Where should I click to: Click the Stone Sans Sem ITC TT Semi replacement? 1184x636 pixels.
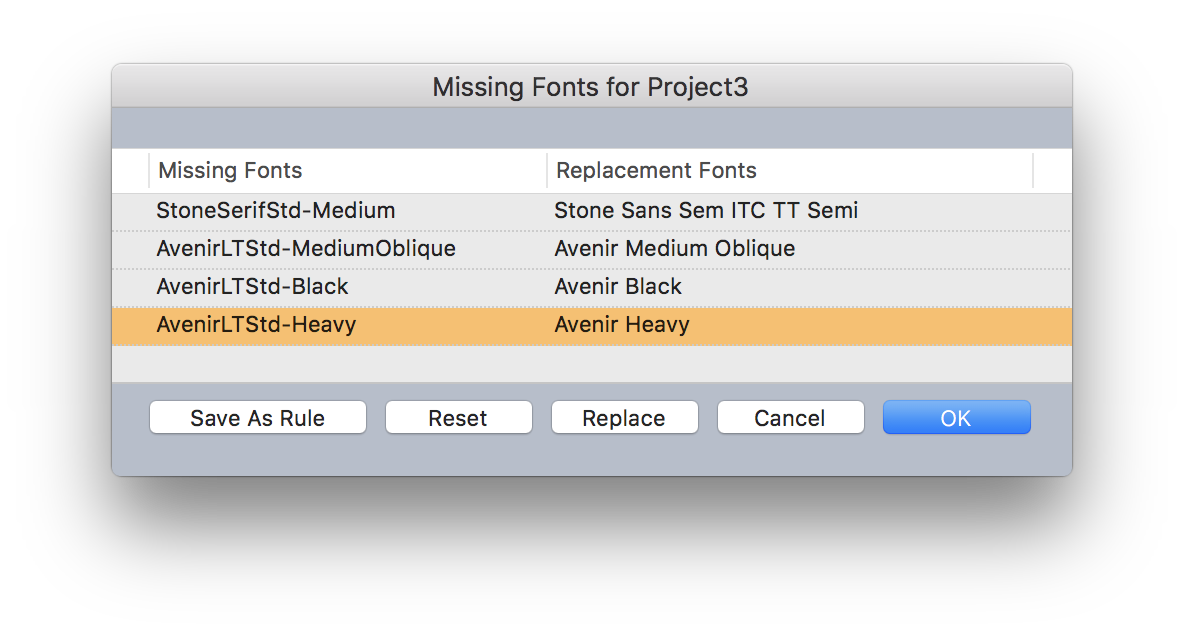pos(706,211)
